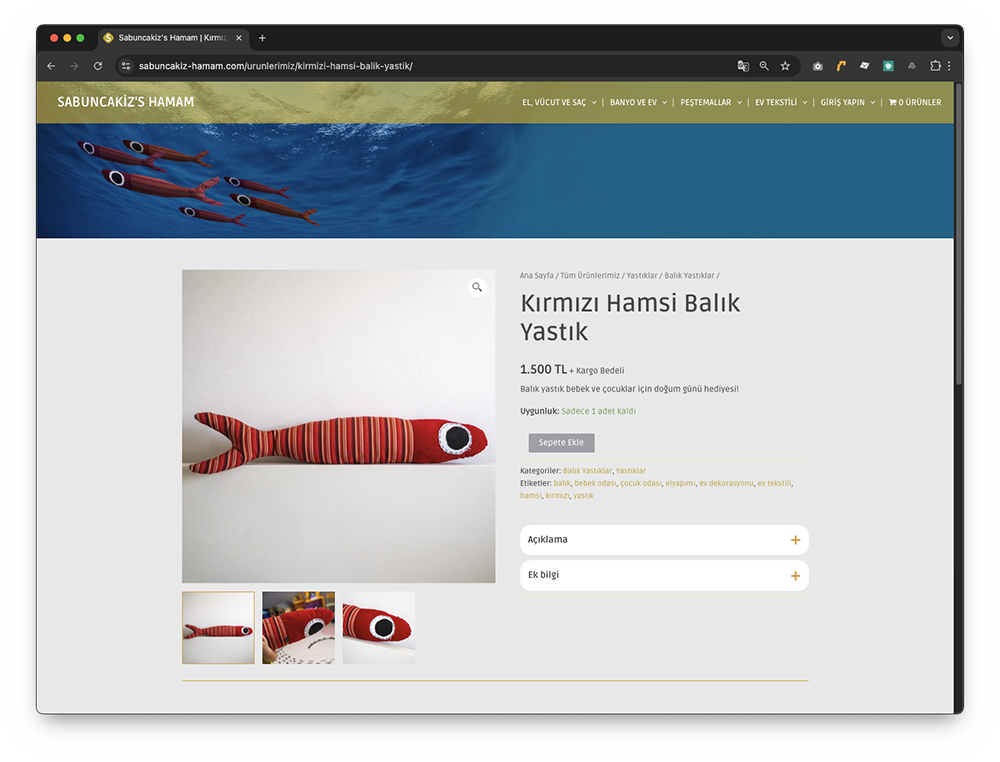Click the tab search chevron at the top right
Image resolution: width=1000 pixels, height=762 pixels.
coord(950,38)
